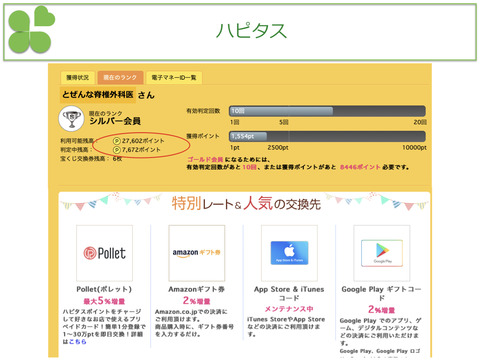Open the App Store & iTunes card image
Screen dimensions: 480x360
click(289, 253)
